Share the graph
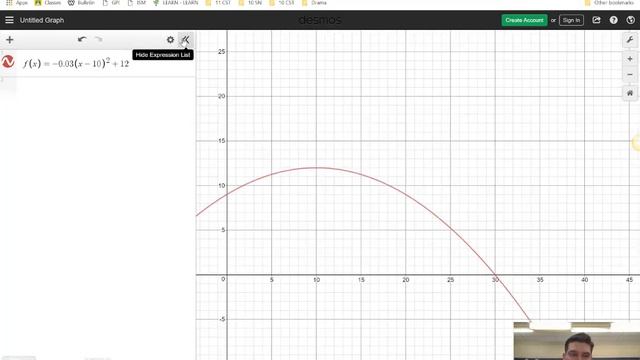640x360 pixels. click(x=596, y=20)
